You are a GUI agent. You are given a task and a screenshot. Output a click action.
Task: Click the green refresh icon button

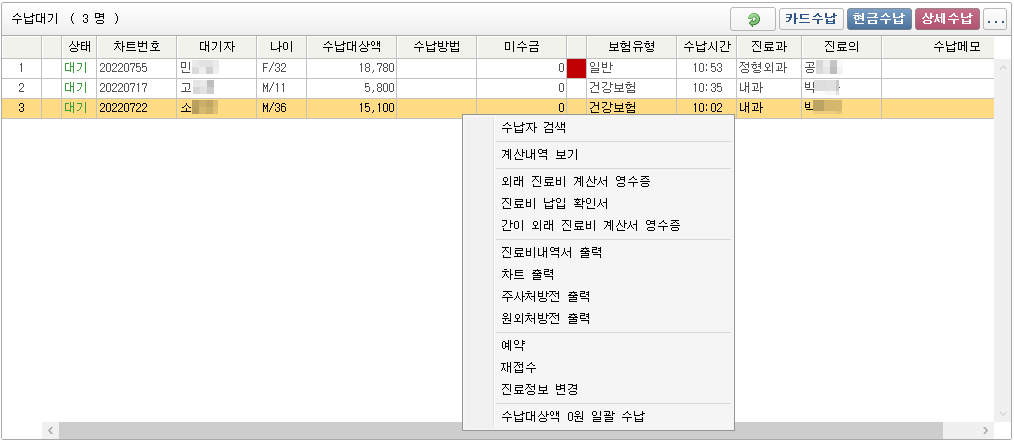(x=753, y=19)
